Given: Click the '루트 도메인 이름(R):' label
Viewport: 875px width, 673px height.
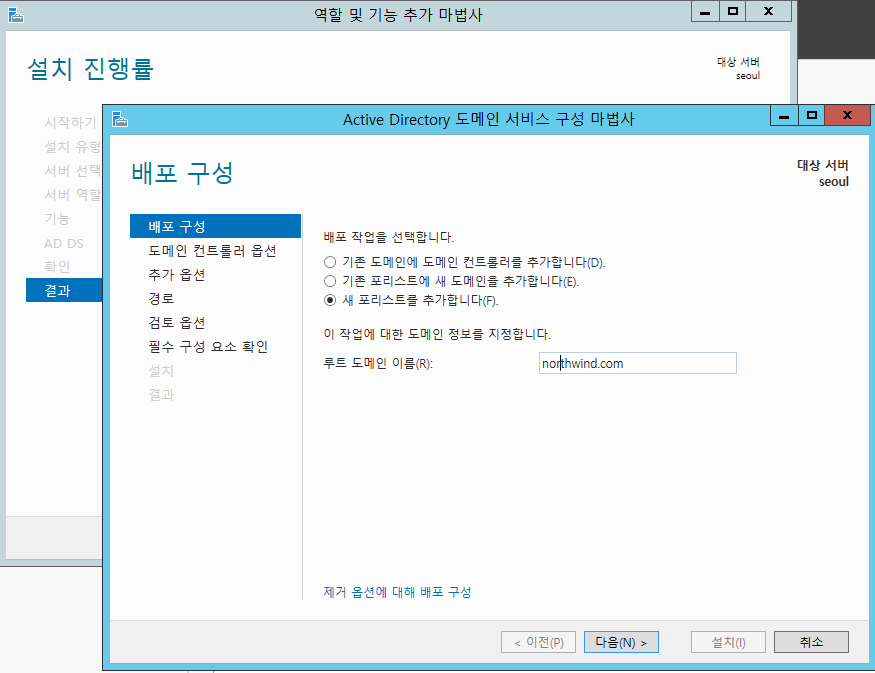Looking at the screenshot, I should (378, 364).
